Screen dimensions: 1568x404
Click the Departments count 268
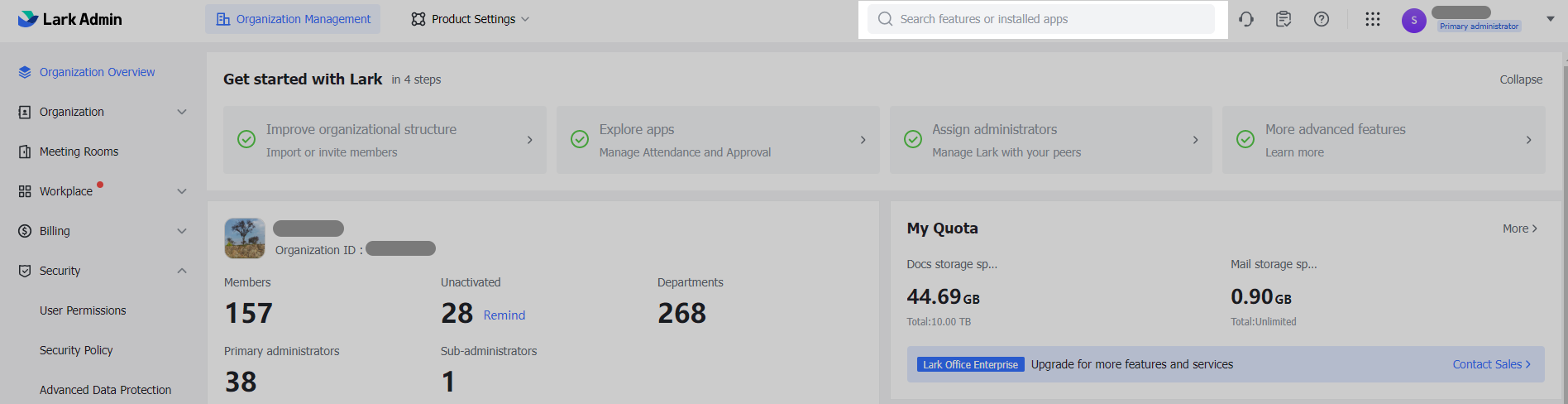(681, 313)
